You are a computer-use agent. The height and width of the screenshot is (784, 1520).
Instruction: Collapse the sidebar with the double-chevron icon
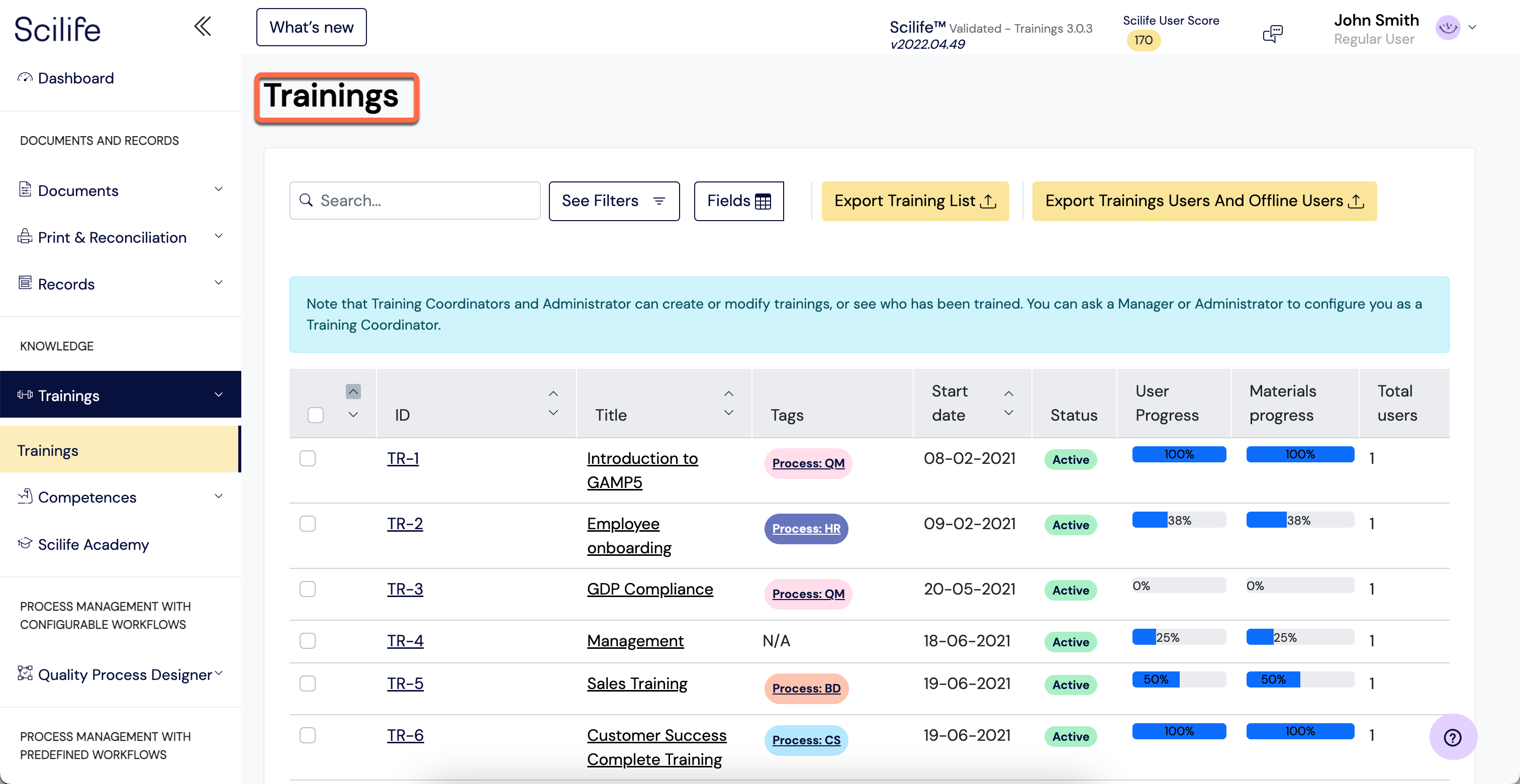click(x=203, y=27)
